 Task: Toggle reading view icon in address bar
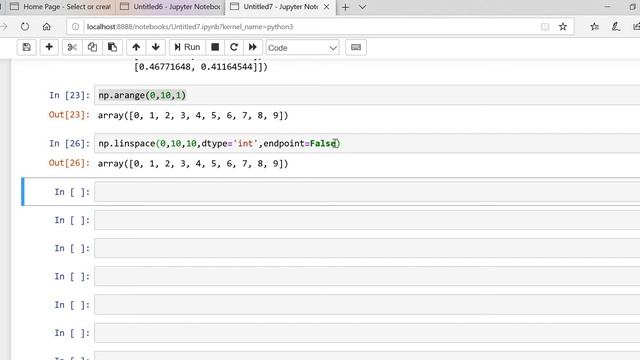[x=545, y=27]
